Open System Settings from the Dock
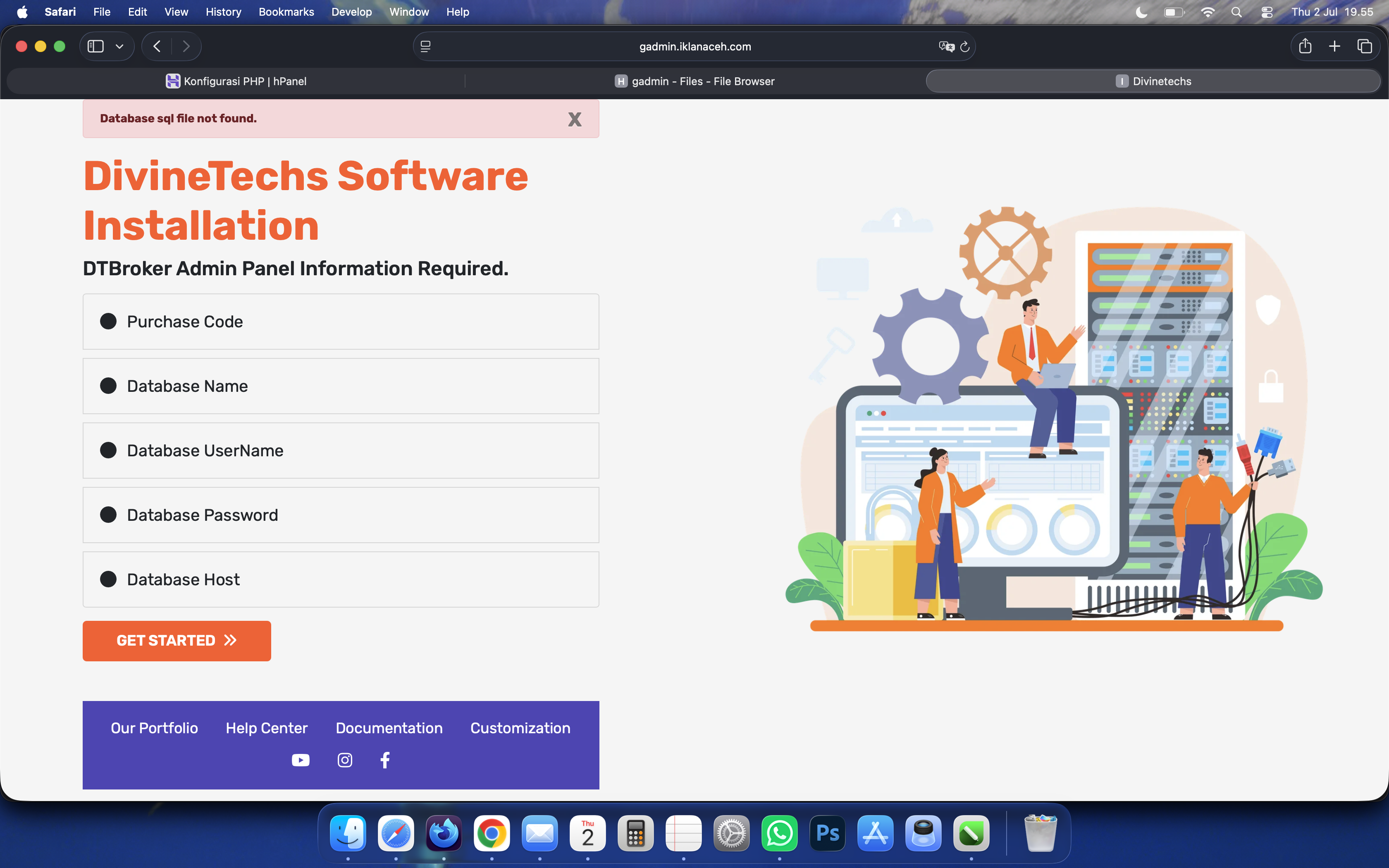This screenshot has width=1389, height=868. click(732, 833)
